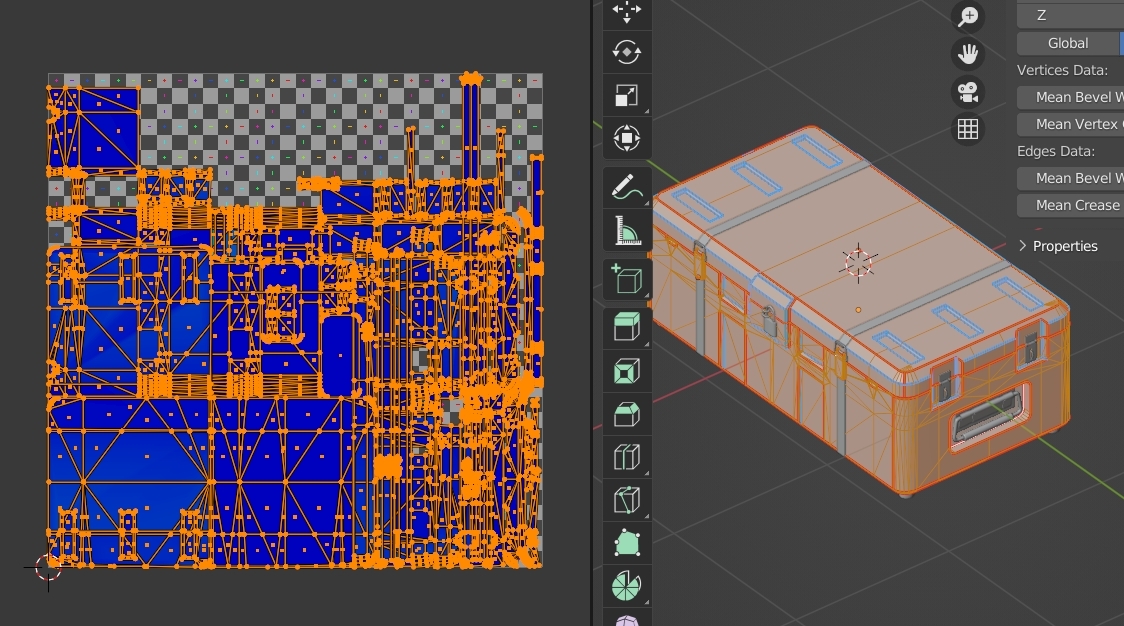Select the Knife tool
This screenshot has width=1124, height=626.
[627, 501]
